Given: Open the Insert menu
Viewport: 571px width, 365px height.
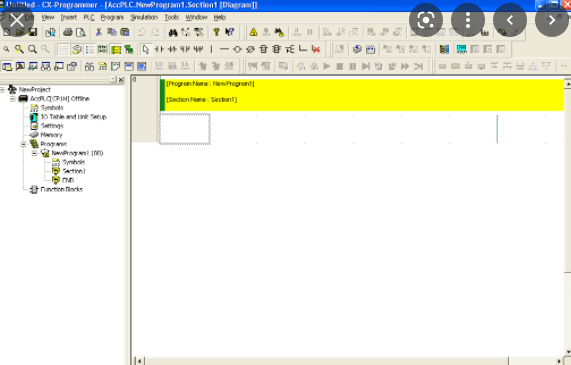Looking at the screenshot, I should [68, 17].
